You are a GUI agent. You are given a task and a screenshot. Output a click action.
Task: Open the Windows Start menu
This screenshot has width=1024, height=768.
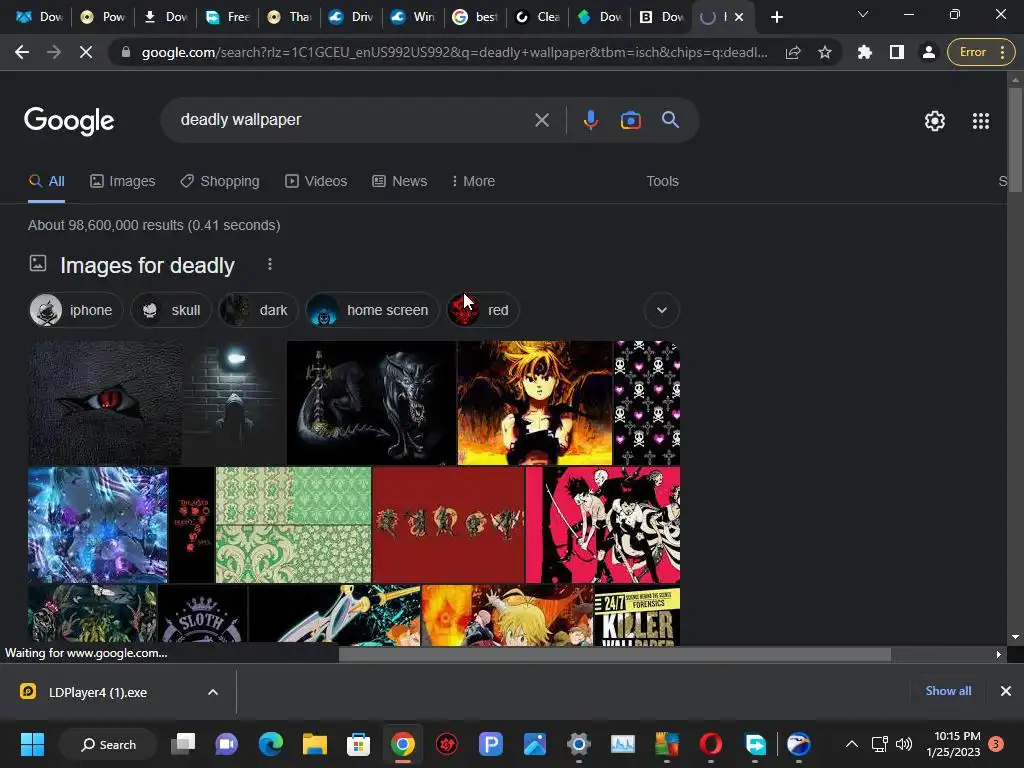click(x=32, y=744)
